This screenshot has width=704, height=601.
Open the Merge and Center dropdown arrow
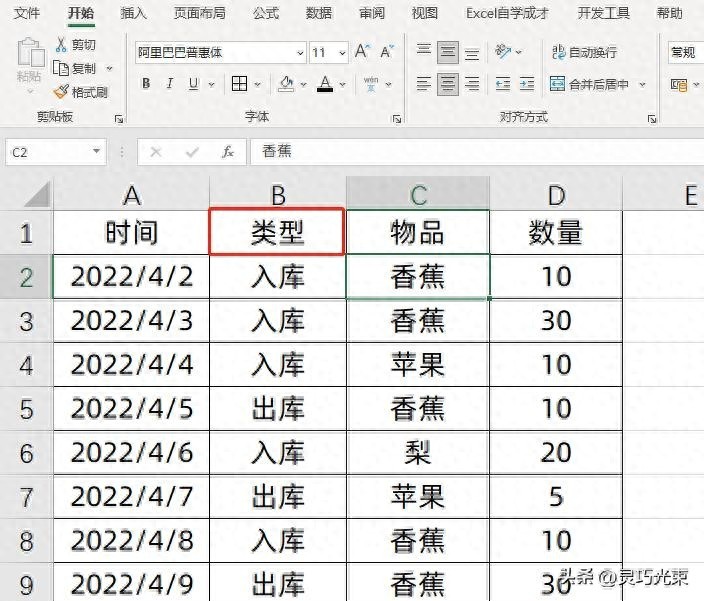[642, 84]
